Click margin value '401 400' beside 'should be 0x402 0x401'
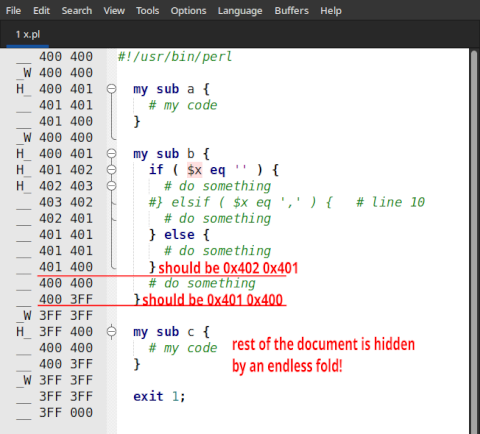The image size is (480, 434). pos(66,267)
